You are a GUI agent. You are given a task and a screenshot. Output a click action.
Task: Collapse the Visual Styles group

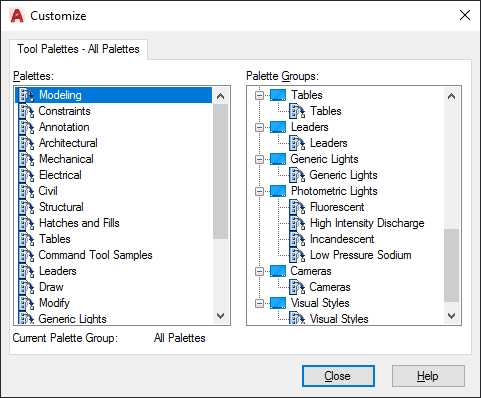click(259, 303)
